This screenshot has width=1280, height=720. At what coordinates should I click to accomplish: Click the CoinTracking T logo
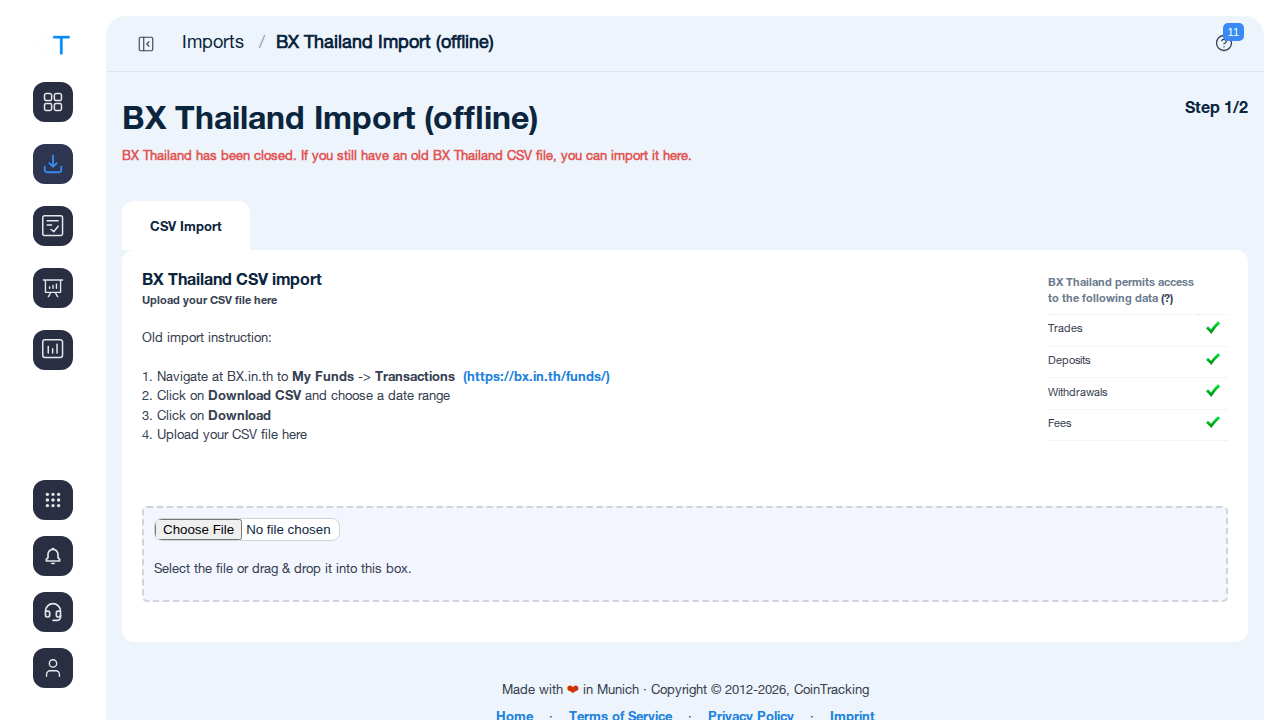(61, 45)
